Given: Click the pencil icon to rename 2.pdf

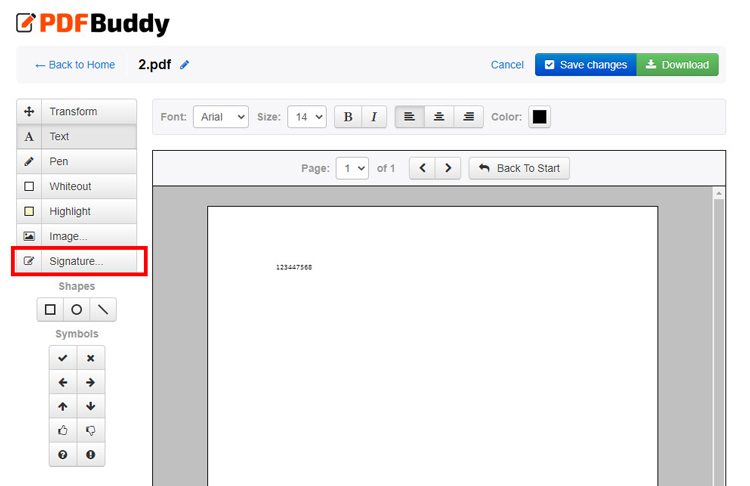Looking at the screenshot, I should pos(184,65).
